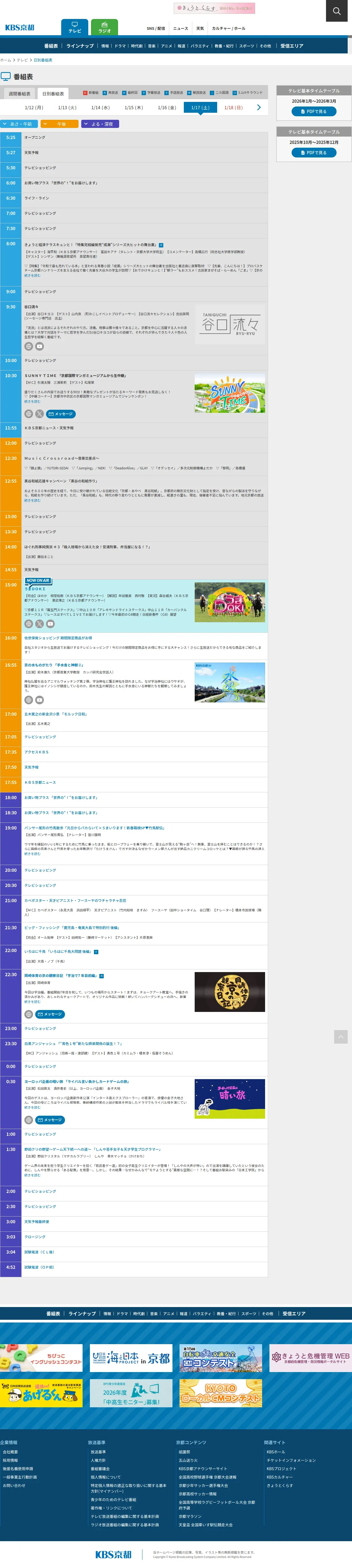This screenshot has width=352, height=1568.
Task: Expand 続きを読む for the 8:00 きょうと経済テラス program
Action: [x=32, y=276]
